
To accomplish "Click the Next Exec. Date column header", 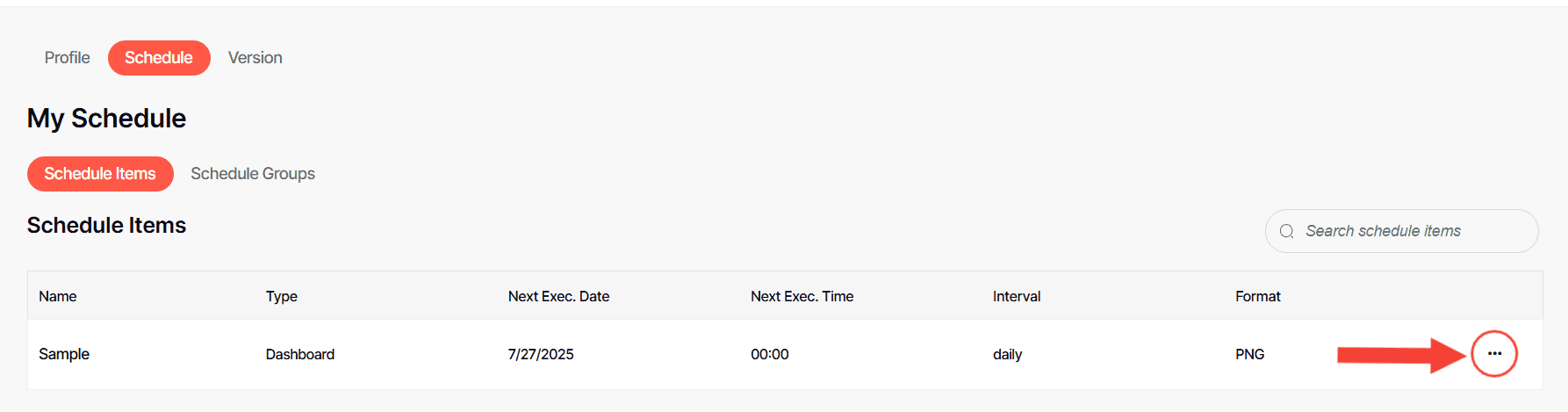I will pos(558,296).
